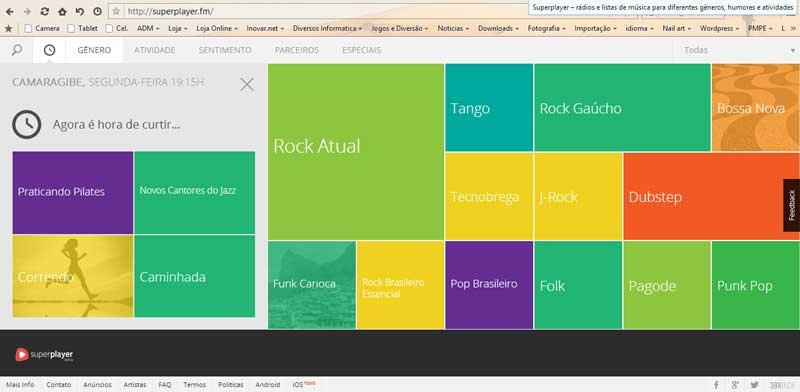Image resolution: width=800 pixels, height=392 pixels.
Task: Expand the Downloads bookmarks folder
Action: coord(498,29)
